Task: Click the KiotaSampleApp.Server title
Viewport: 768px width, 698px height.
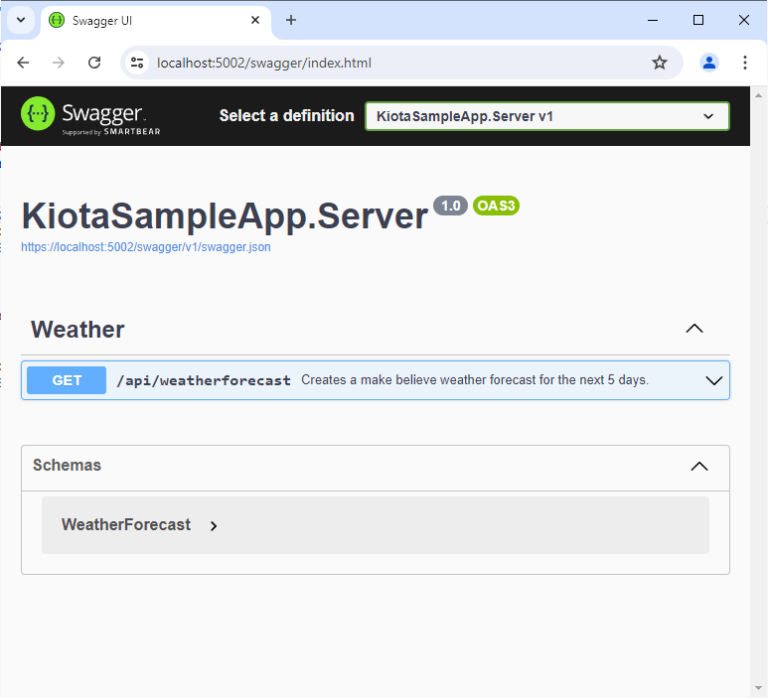Action: pyautogui.click(x=225, y=216)
